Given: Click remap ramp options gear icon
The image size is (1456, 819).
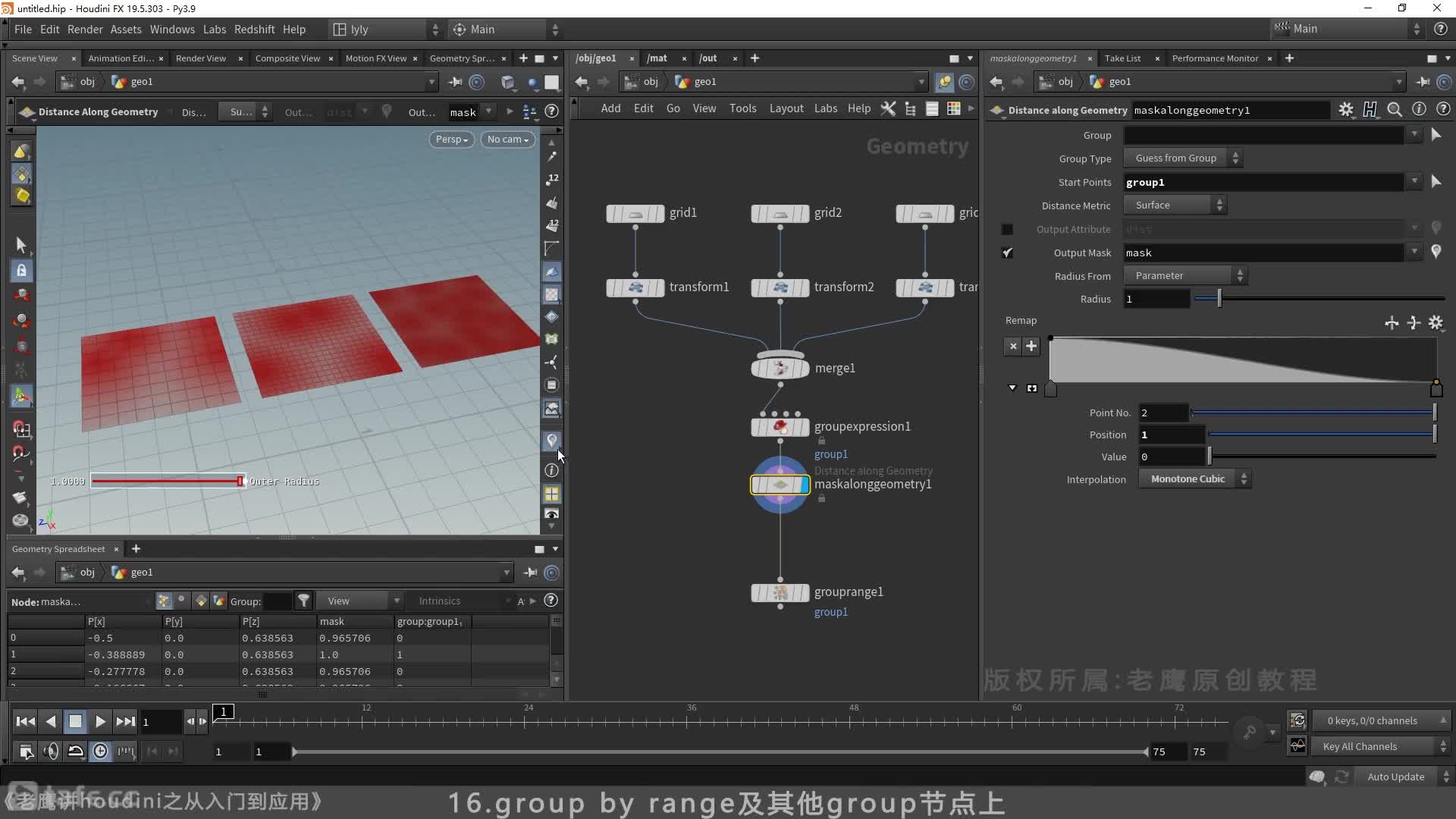Looking at the screenshot, I should tap(1436, 322).
